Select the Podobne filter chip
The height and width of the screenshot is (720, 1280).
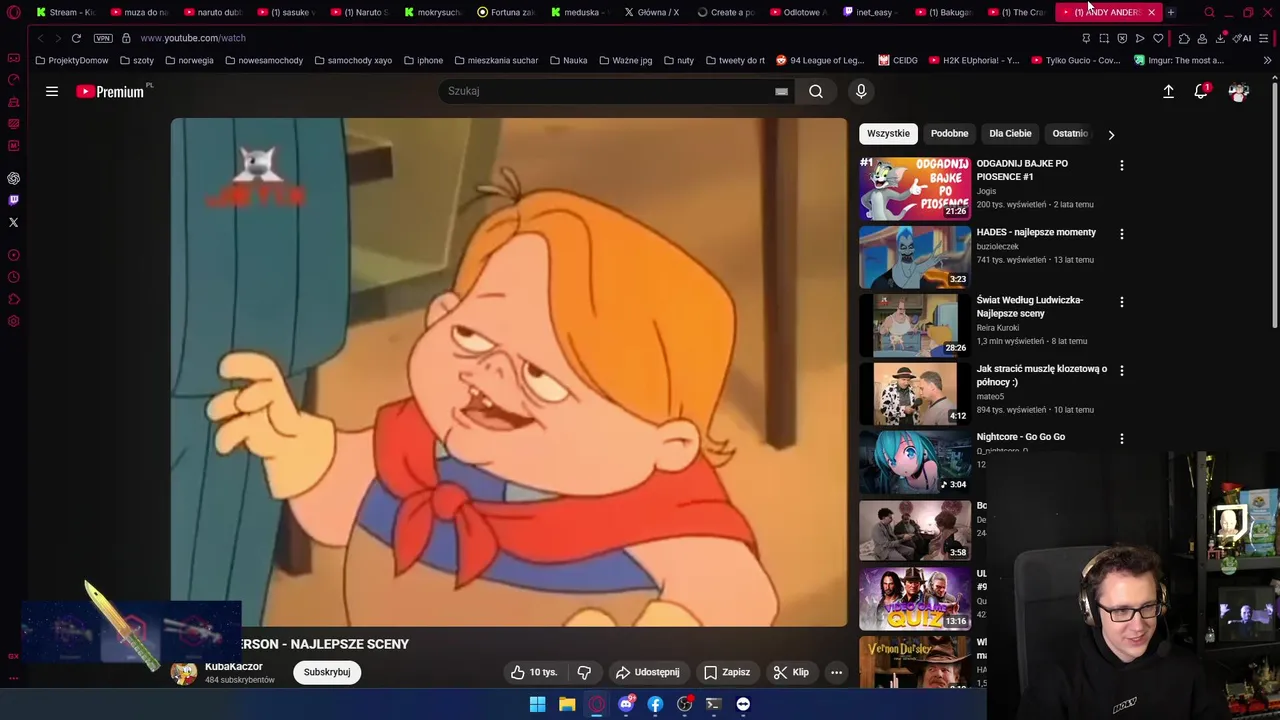click(x=949, y=133)
